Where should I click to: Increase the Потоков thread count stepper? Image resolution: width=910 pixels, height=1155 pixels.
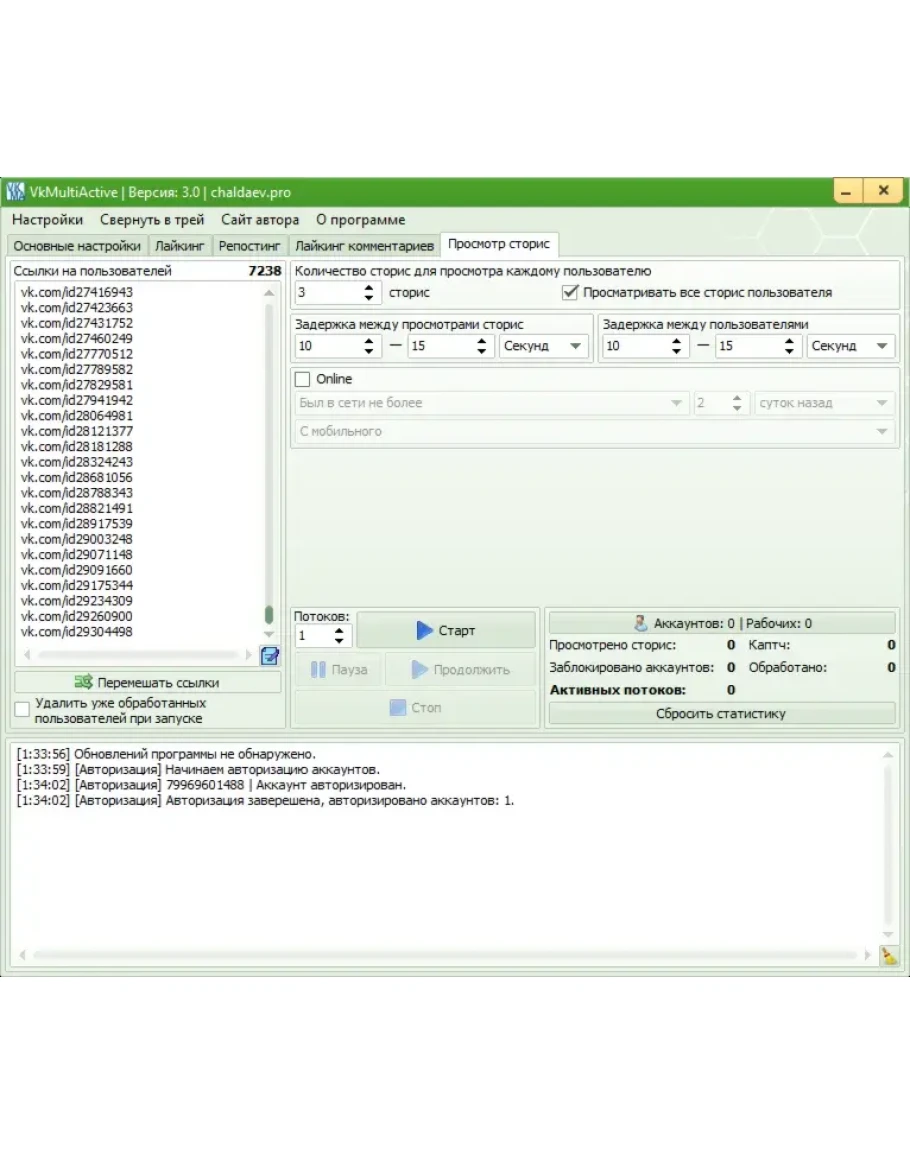339,630
